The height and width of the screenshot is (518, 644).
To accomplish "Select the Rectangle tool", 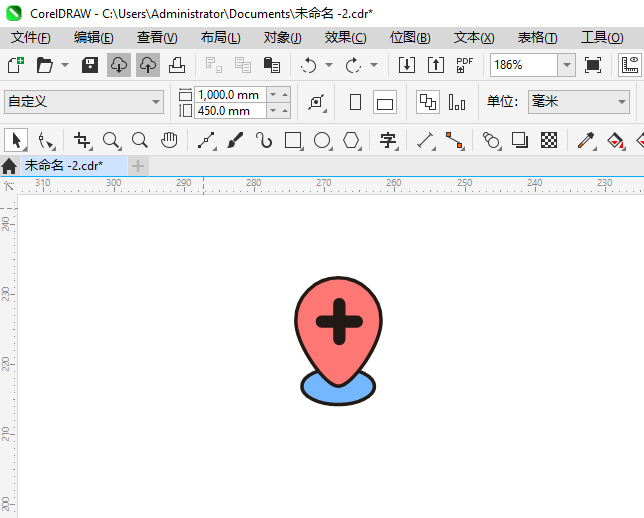I will coord(293,140).
